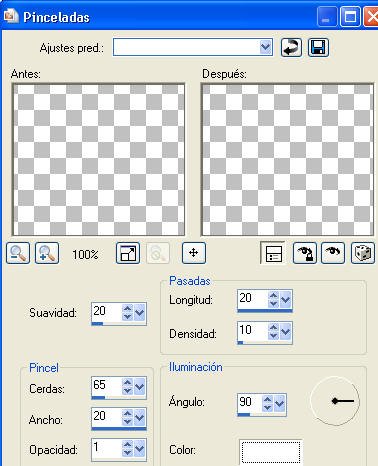Screen dimensions: 378x466
Task: Toggle auto proof eye with lock icon
Action: coord(304,253)
